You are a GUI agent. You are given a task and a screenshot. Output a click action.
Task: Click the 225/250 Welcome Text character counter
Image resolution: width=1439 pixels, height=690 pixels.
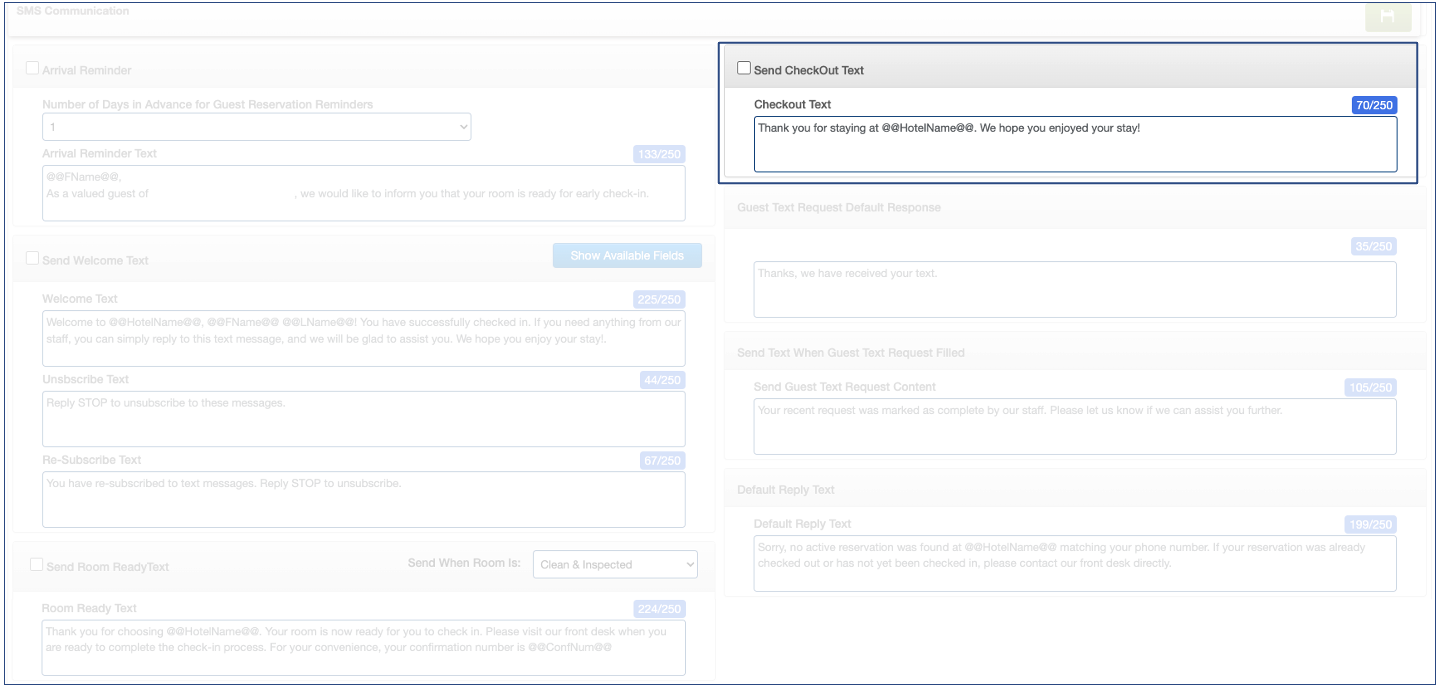pos(659,299)
